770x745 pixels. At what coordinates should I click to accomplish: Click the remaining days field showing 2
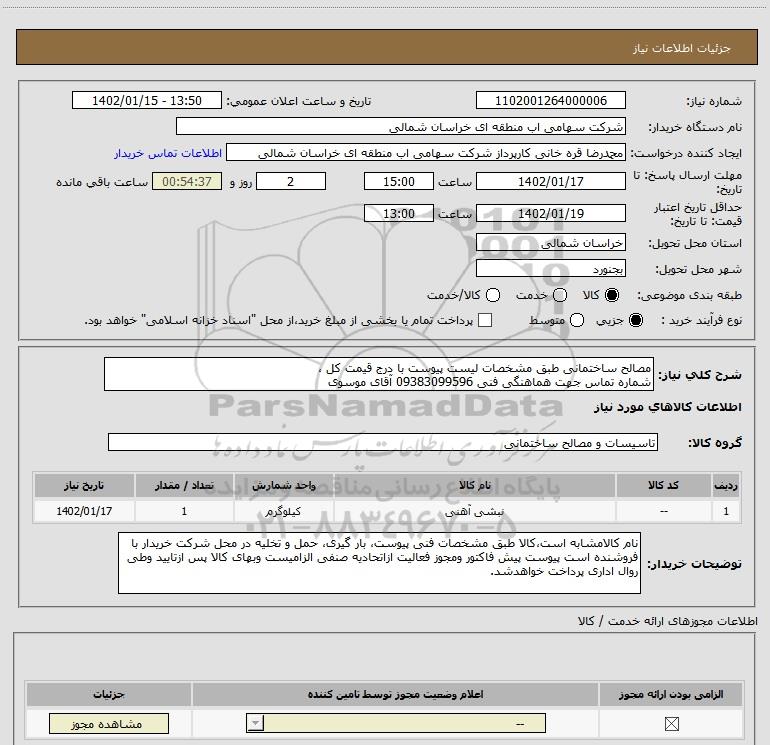pyautogui.click(x=291, y=181)
